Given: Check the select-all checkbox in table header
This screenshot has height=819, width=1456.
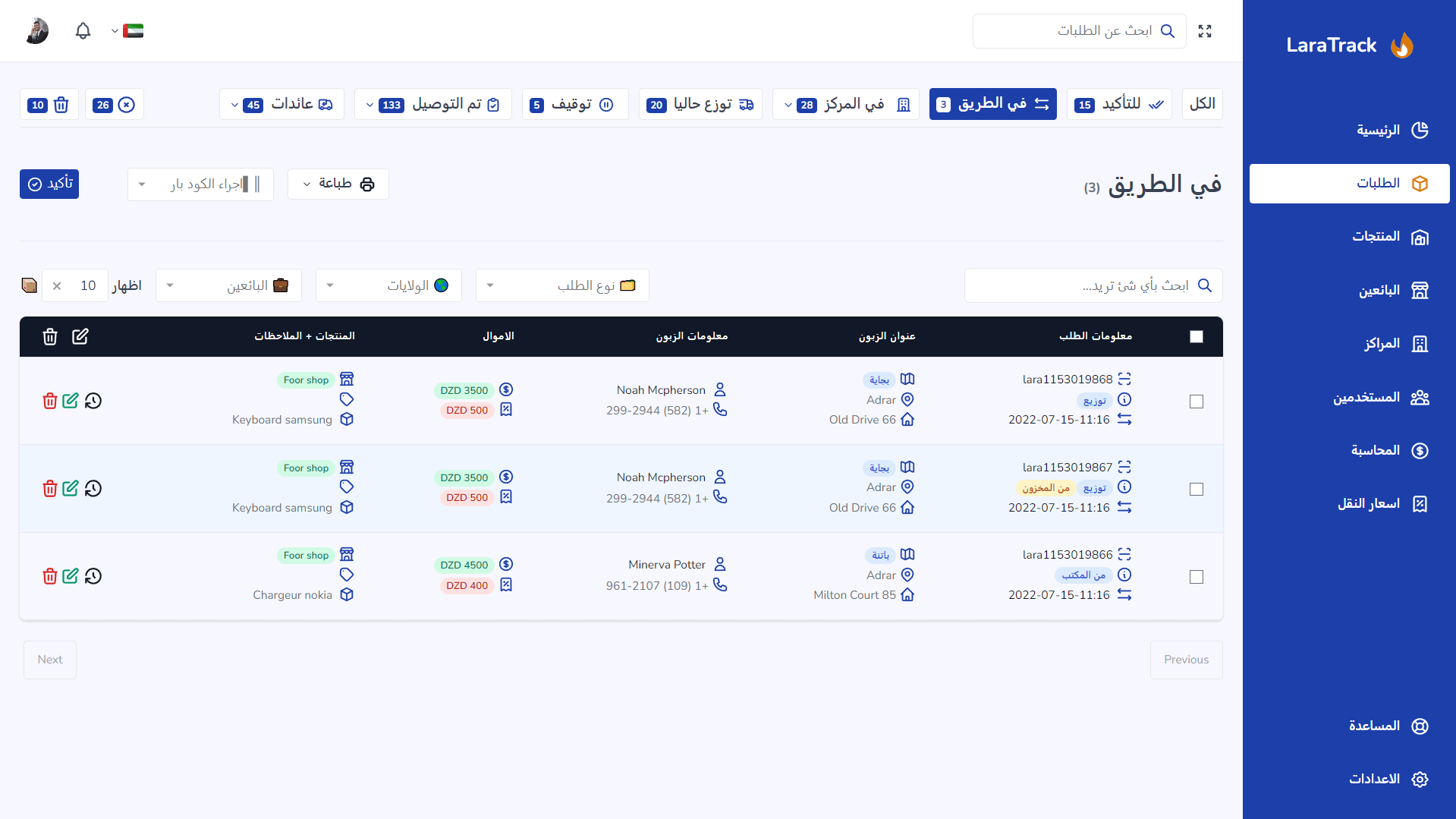Looking at the screenshot, I should [1197, 335].
